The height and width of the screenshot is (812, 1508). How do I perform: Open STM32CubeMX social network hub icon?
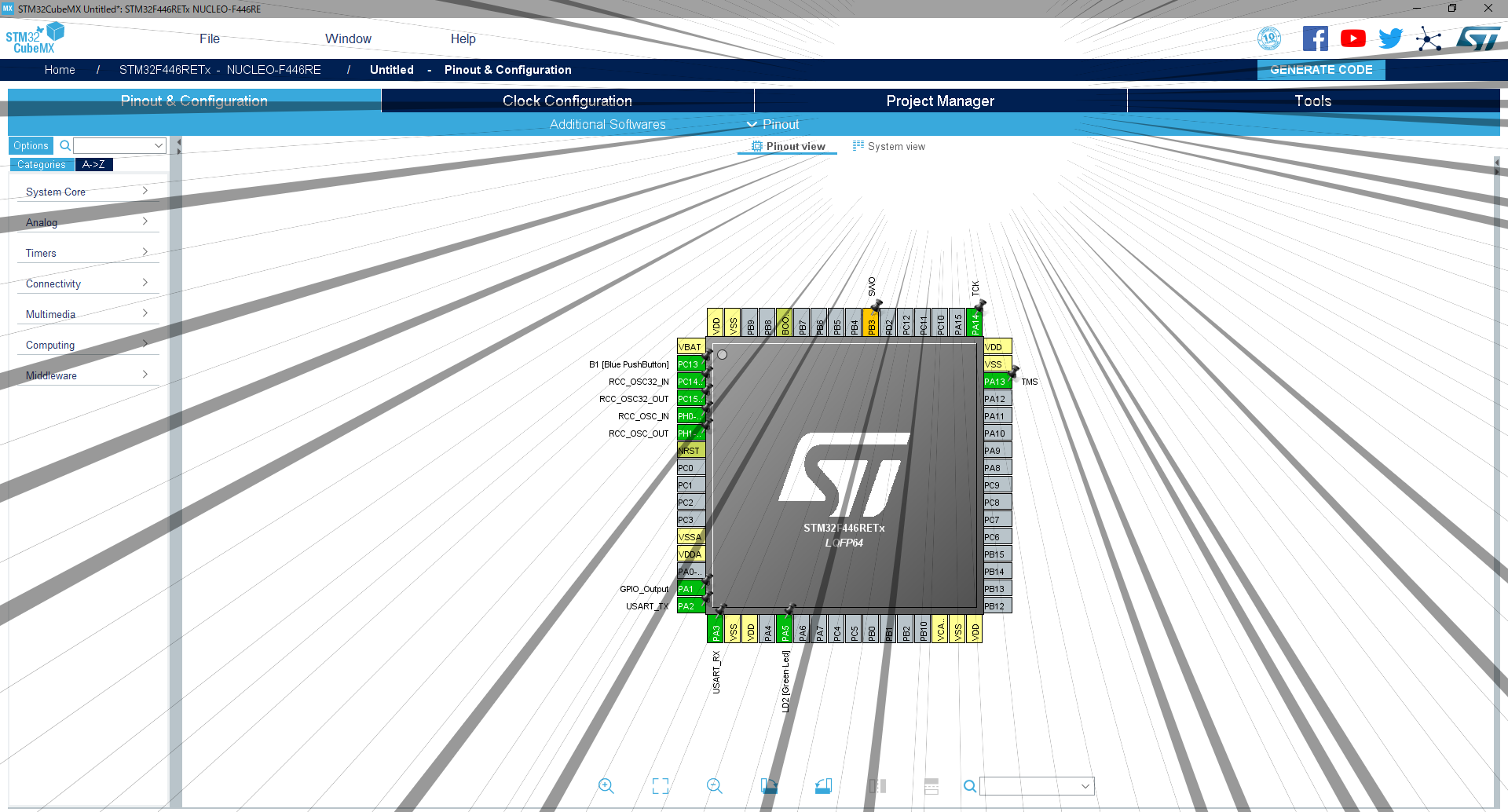(x=1429, y=38)
